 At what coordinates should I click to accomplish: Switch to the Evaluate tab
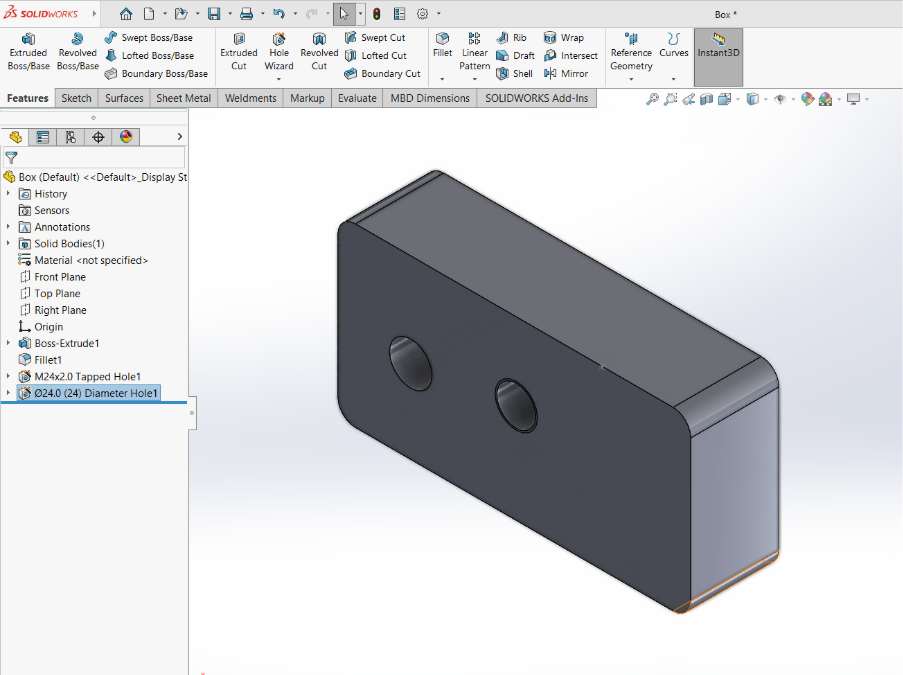[x=357, y=98]
